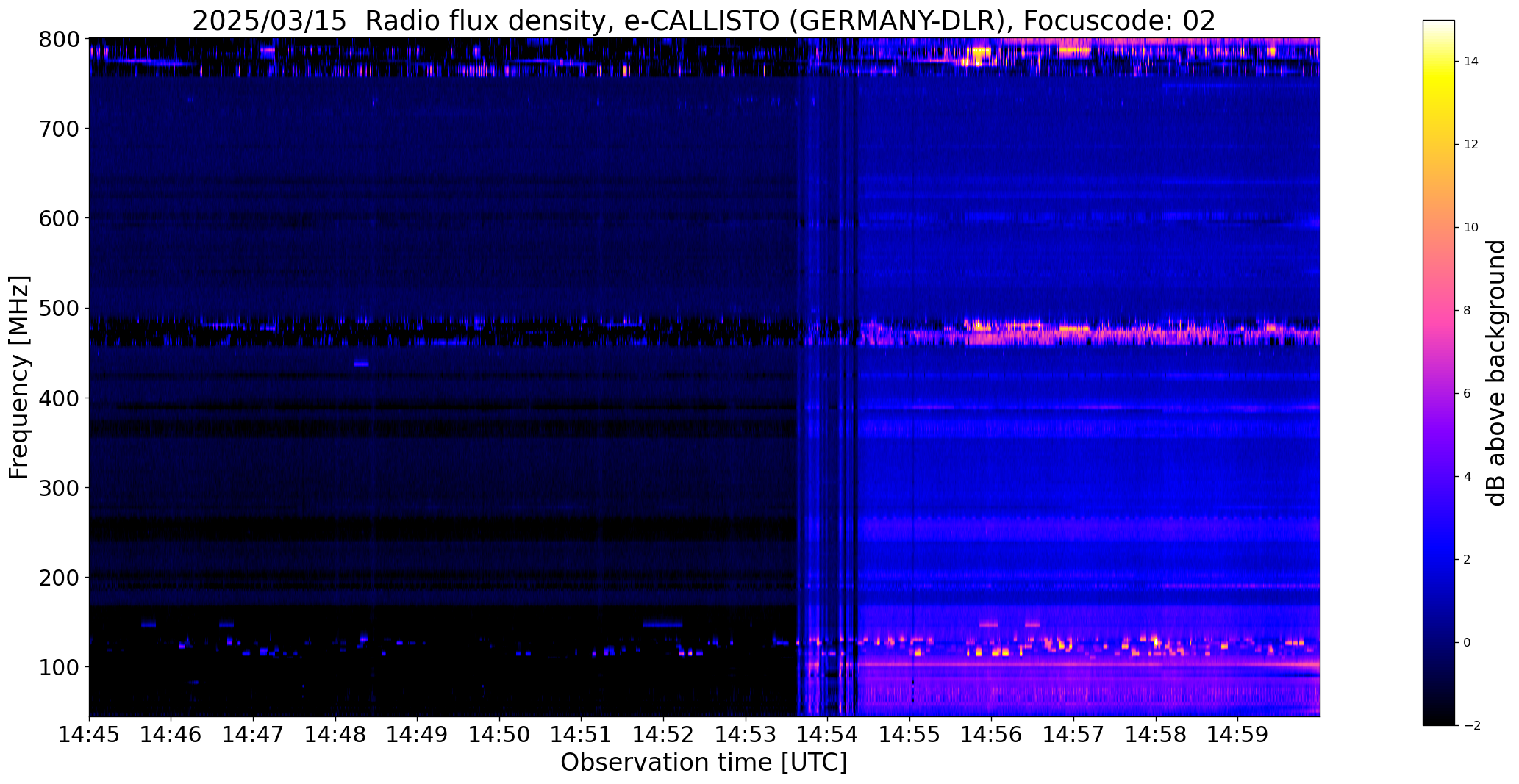This screenshot has height=784, width=1519.
Task: Click the 400 frequency tick label
Action: pyautogui.click(x=59, y=398)
